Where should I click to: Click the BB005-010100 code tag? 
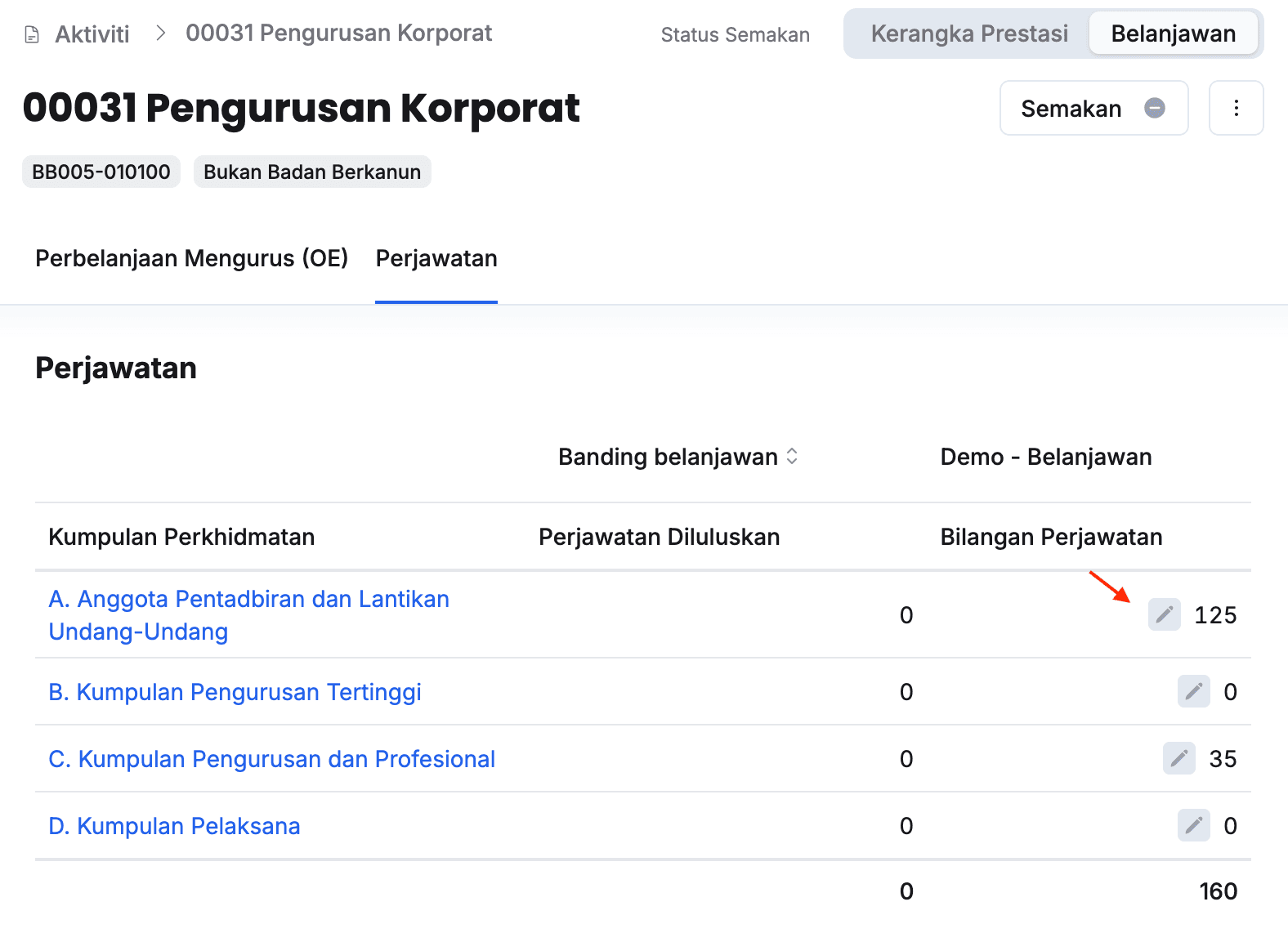click(101, 172)
